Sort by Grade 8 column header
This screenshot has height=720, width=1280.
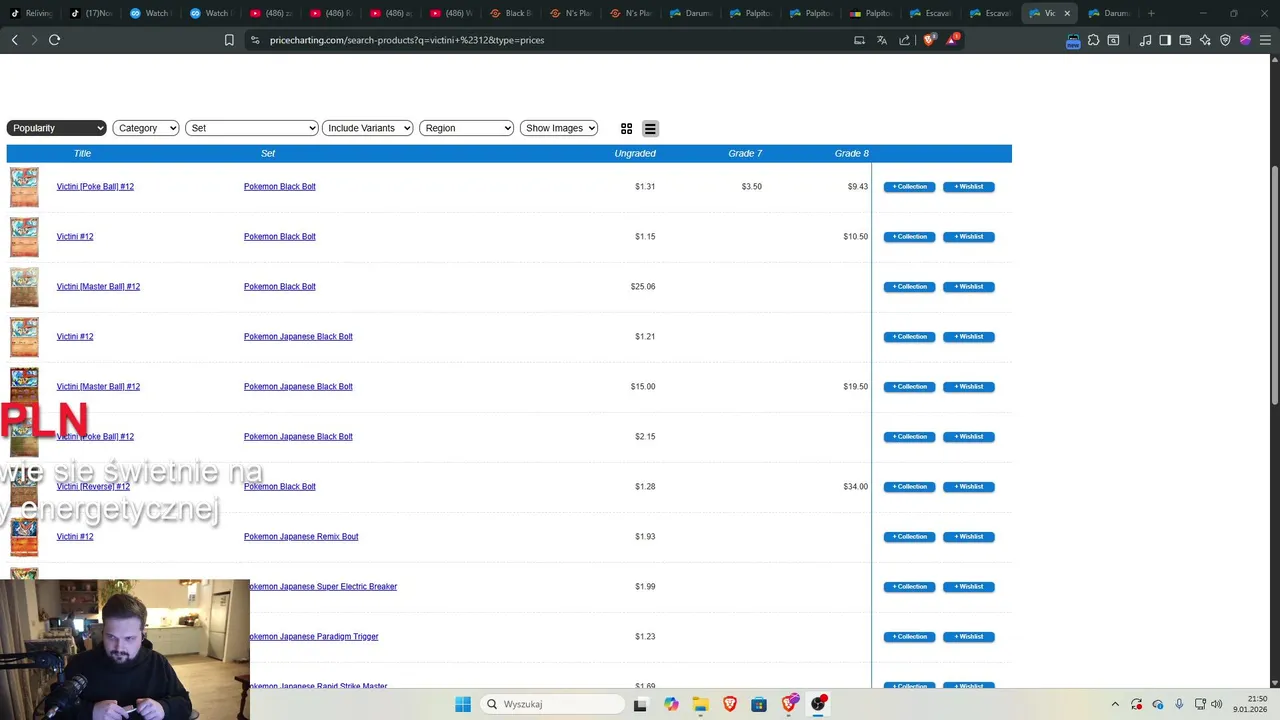click(852, 154)
